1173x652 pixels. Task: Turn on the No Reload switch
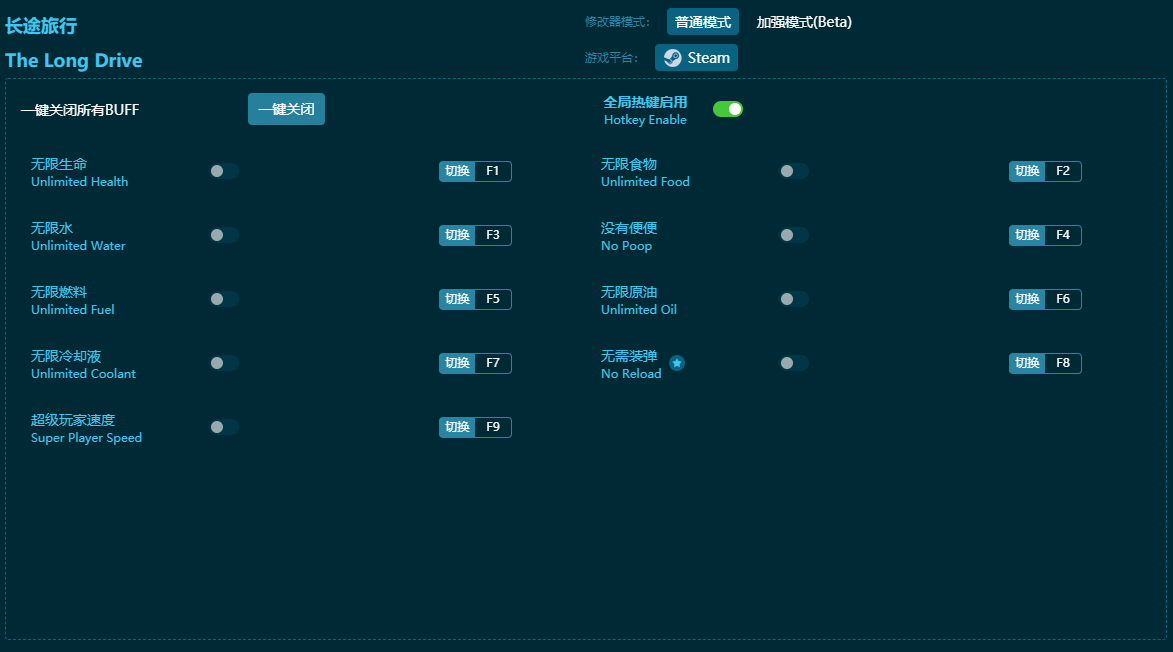coord(794,363)
